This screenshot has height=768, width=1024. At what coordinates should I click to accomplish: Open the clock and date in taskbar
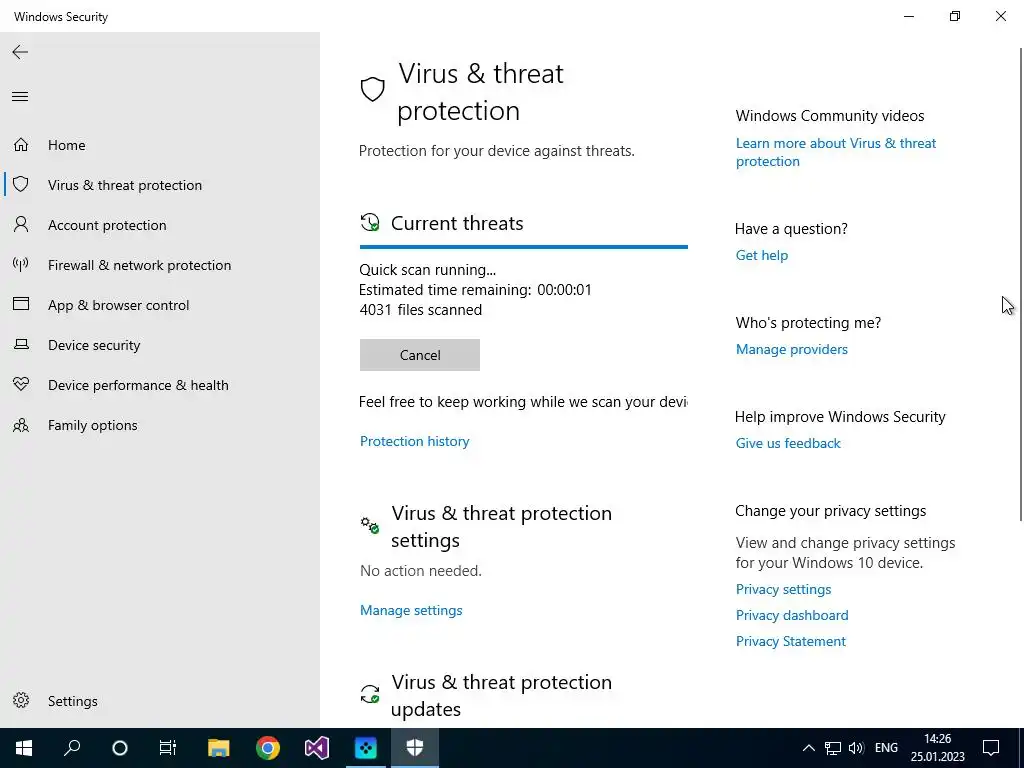coord(937,748)
